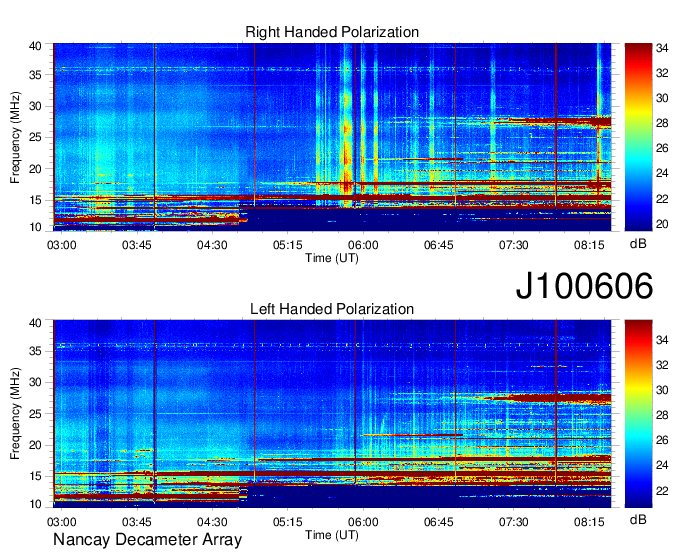The height and width of the screenshot is (552, 680).
Task: Click 10 MHz tick of Left Handed plot
Action: point(35,504)
